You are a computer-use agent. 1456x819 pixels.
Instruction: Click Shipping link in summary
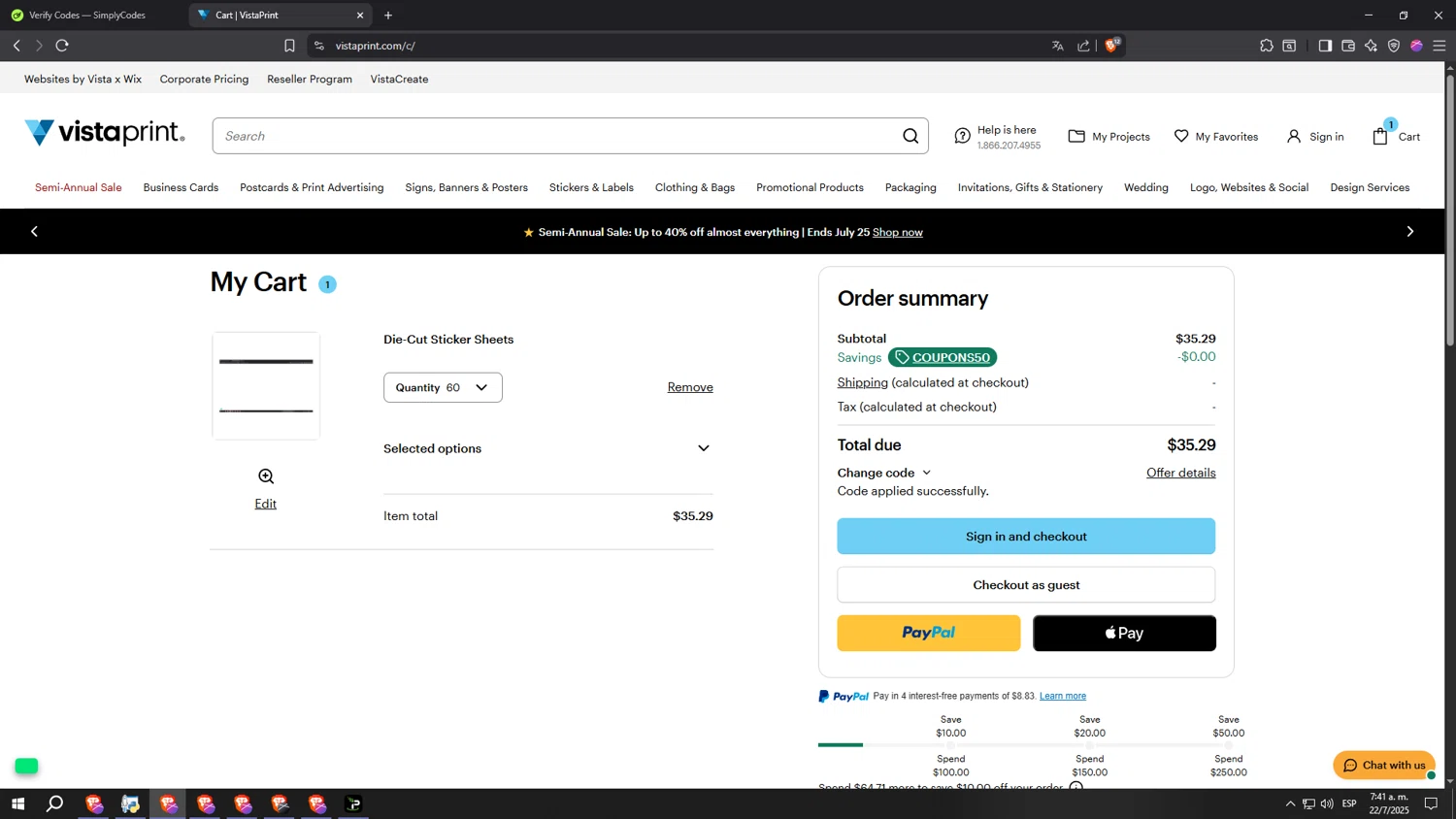coord(863,382)
